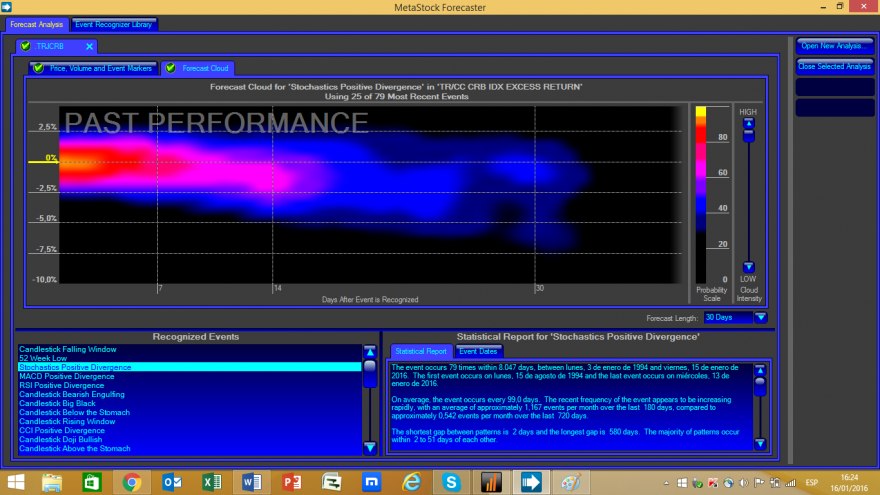Switch to Event Recognizer Library tab
880x495 pixels.
click(115, 24)
